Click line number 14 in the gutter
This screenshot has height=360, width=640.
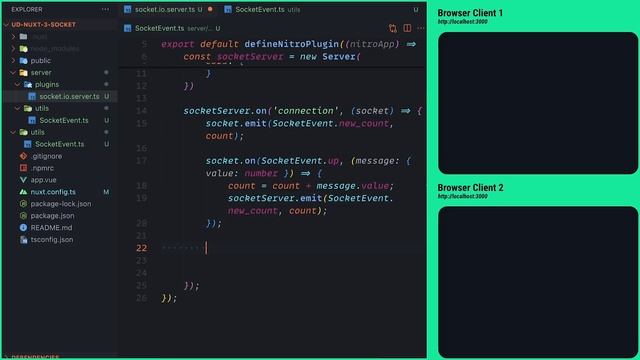pos(142,111)
